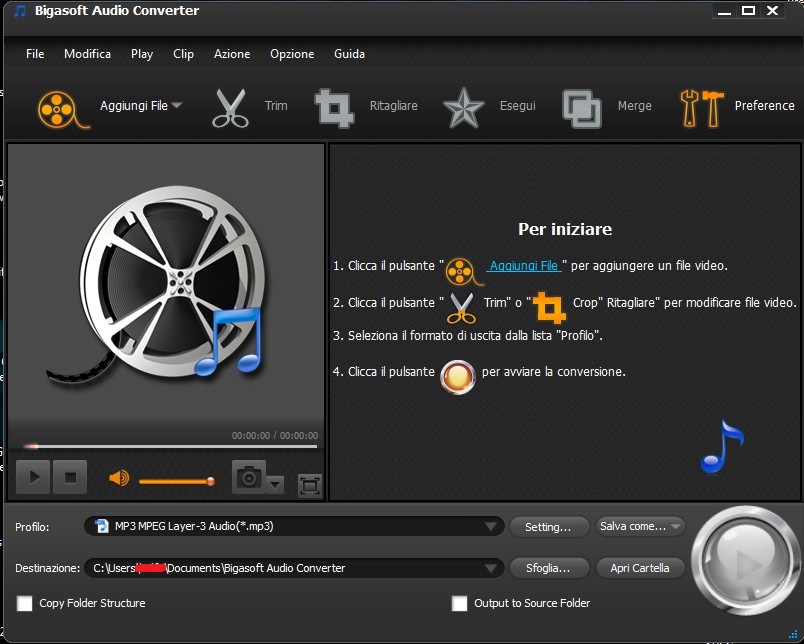The width and height of the screenshot is (804, 644).
Task: Open the Azione menu
Action: click(232, 54)
